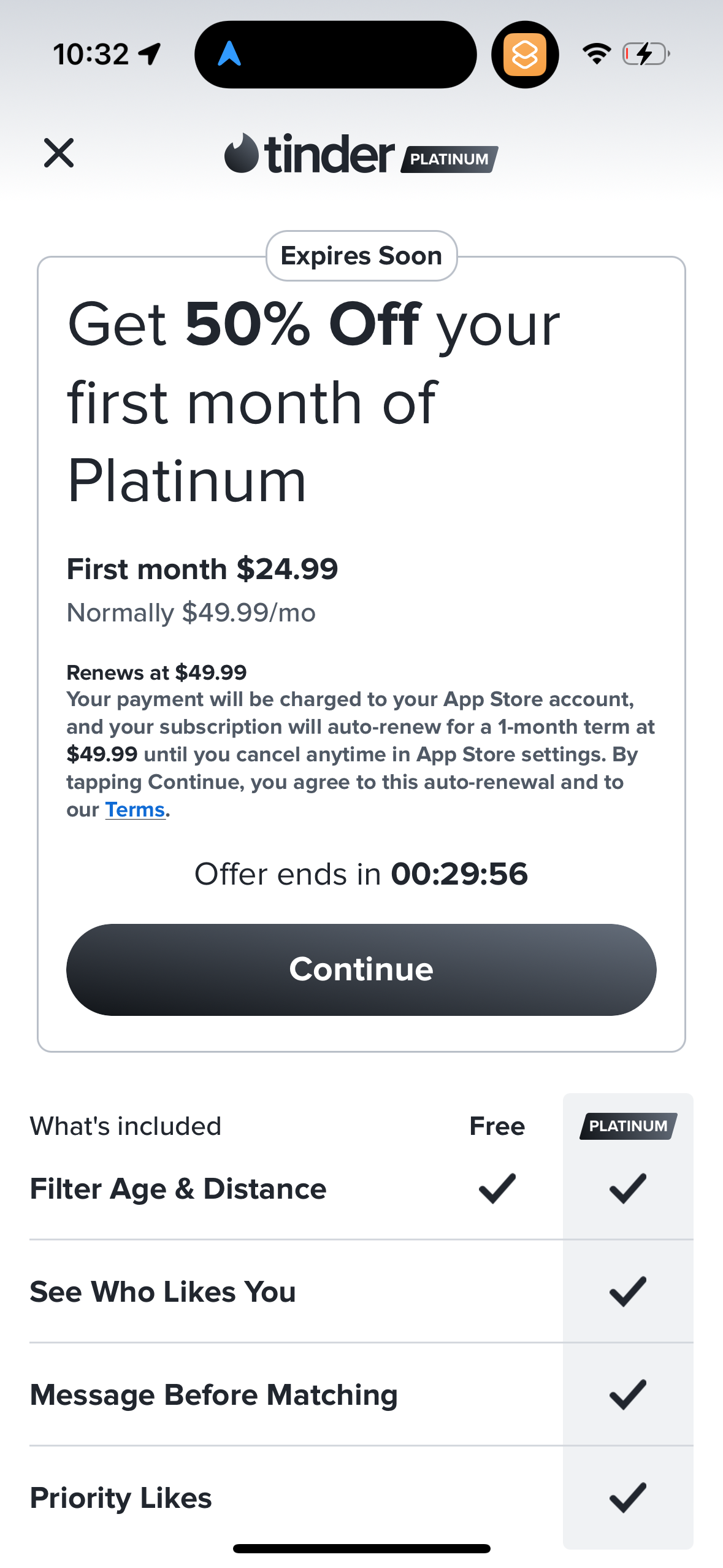Screen dimensions: 723x1568
Task: Tap the Tinder flame logo
Action: point(241,153)
